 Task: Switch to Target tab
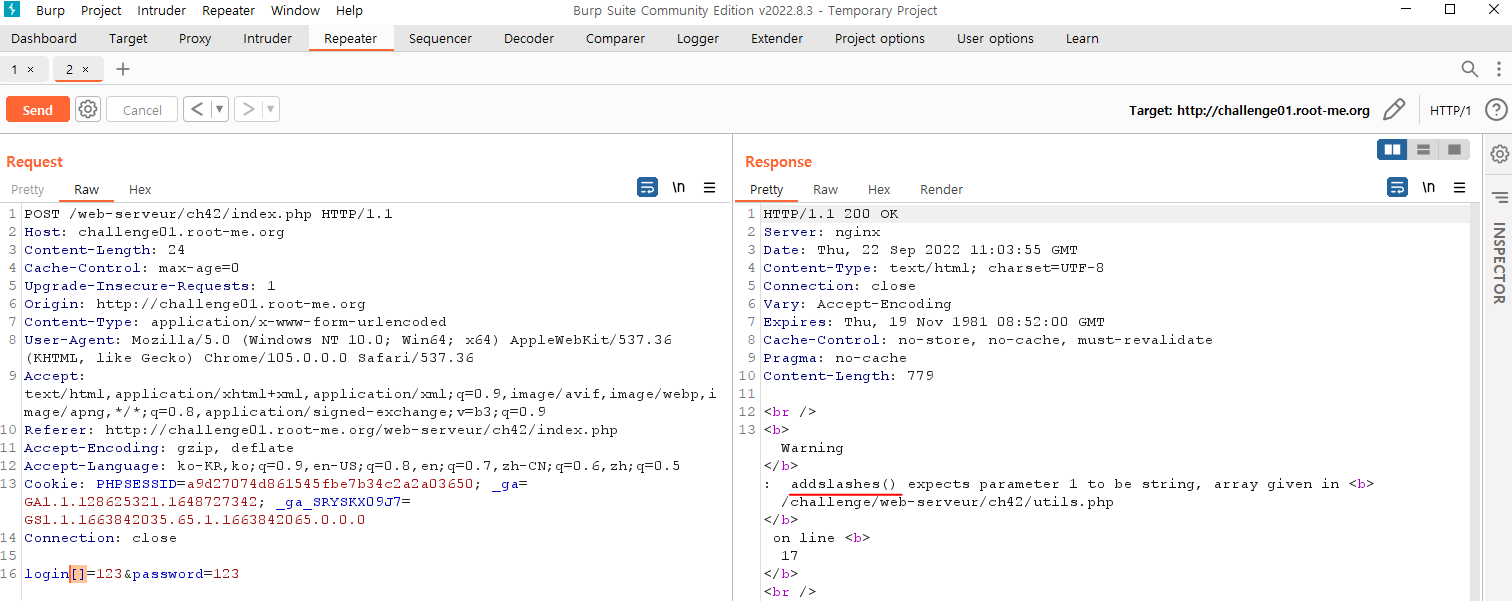coord(128,38)
